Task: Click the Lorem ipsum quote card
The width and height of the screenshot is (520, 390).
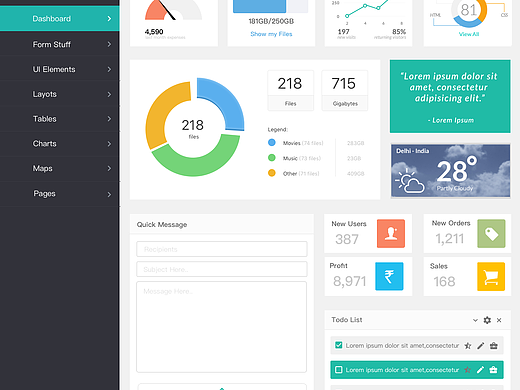Action: coord(450,96)
